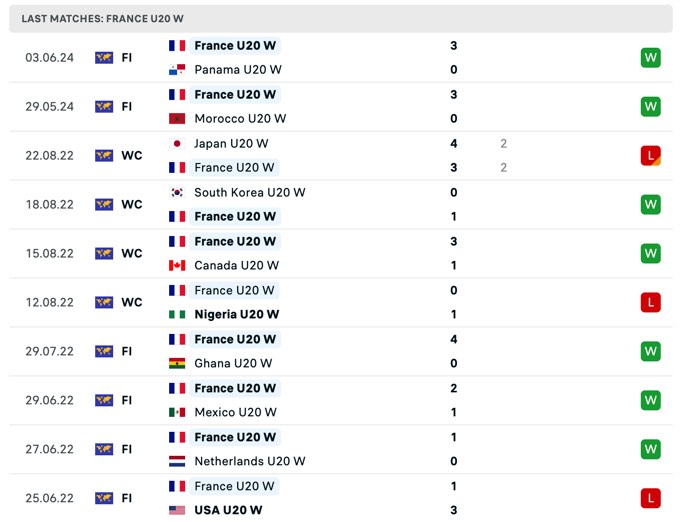Image resolution: width=684 pixels, height=522 pixels.
Task: Select the WC competition label for 18.08.22
Action: 132,205
